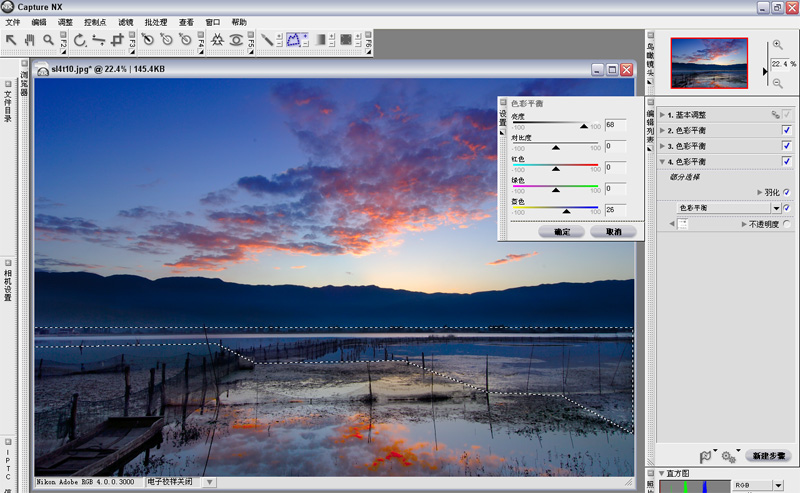Select the magnifier zoom tool
This screenshot has height=493, width=800.
click(48, 40)
